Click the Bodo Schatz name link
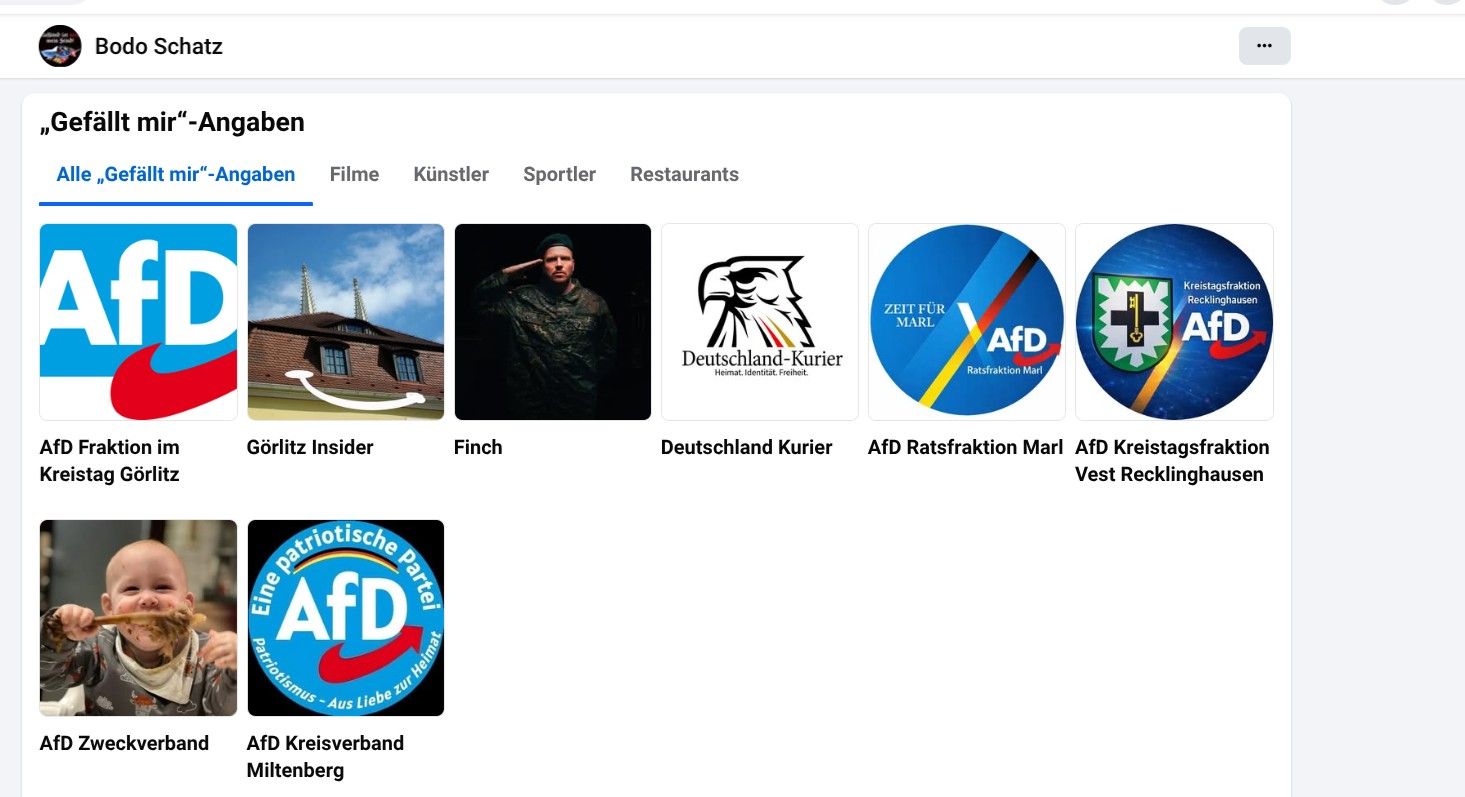 click(158, 47)
